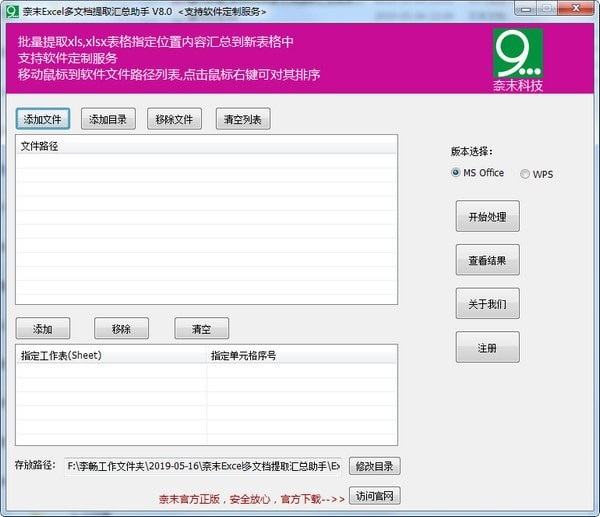Click the 移除文件 button
The width and height of the screenshot is (600, 517).
pyautogui.click(x=174, y=119)
